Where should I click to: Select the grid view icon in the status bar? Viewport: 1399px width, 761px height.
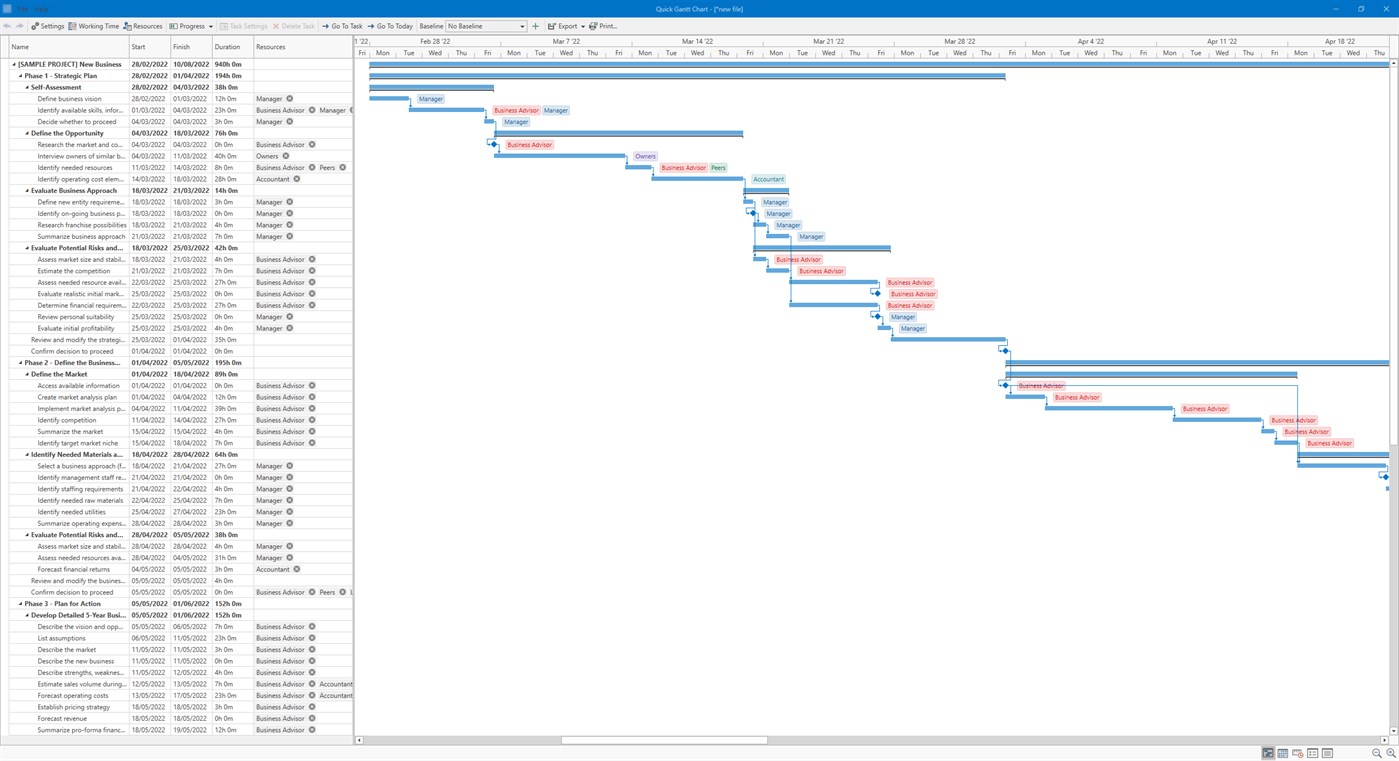pyautogui.click(x=1282, y=753)
